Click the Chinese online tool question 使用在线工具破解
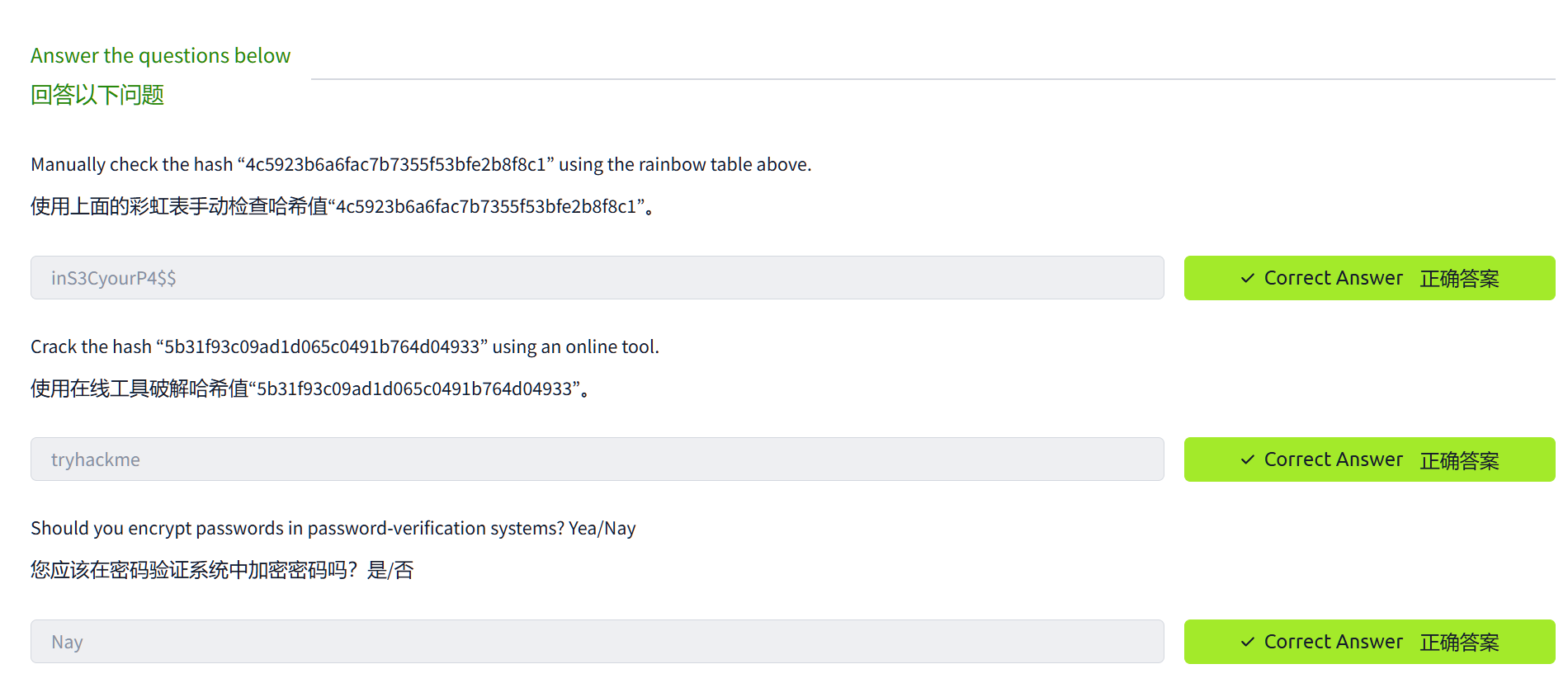The image size is (1568, 683). click(309, 389)
